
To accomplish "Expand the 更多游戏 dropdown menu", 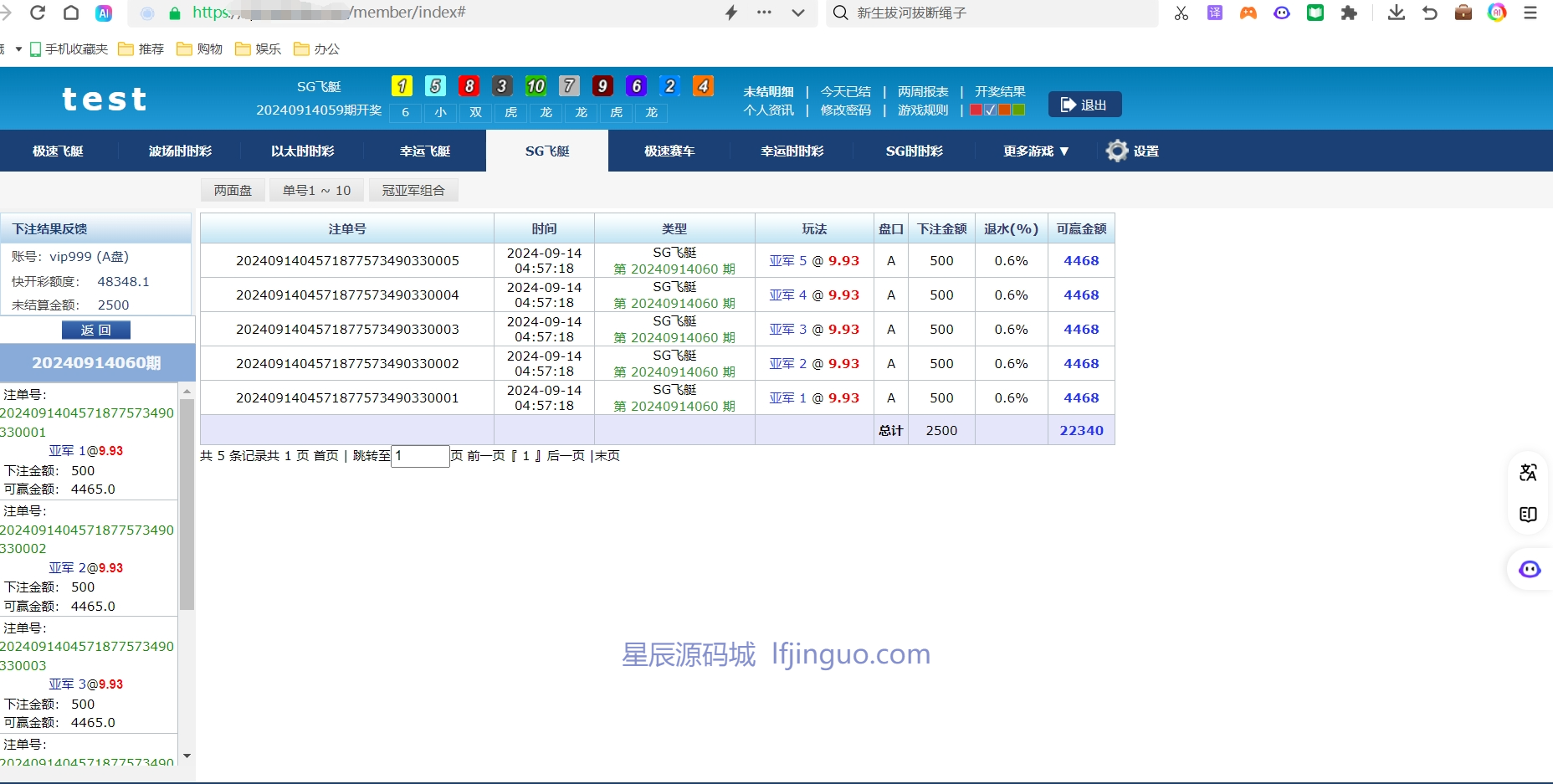I will 1036,151.
